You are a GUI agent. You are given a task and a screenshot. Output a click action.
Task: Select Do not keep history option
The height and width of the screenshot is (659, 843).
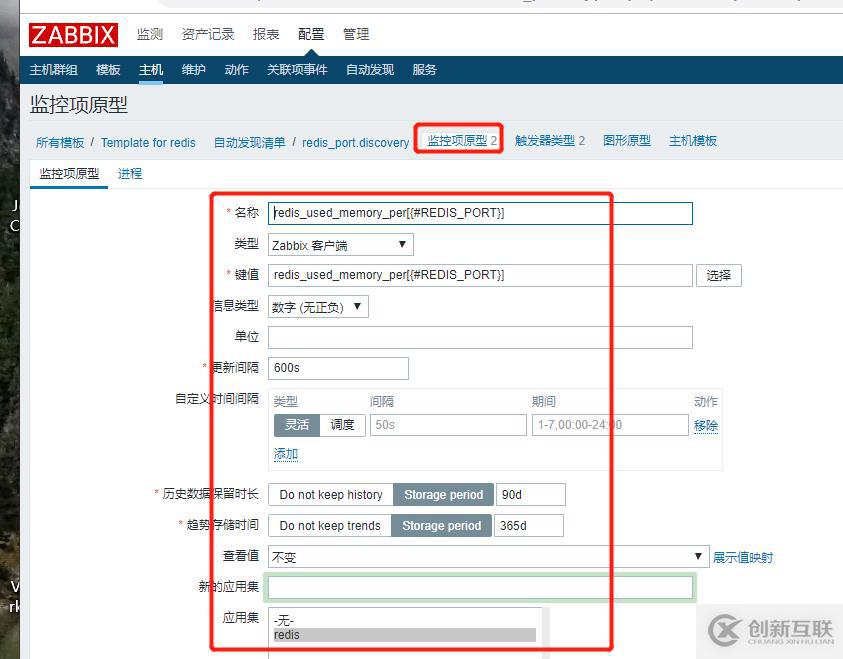(x=331, y=495)
